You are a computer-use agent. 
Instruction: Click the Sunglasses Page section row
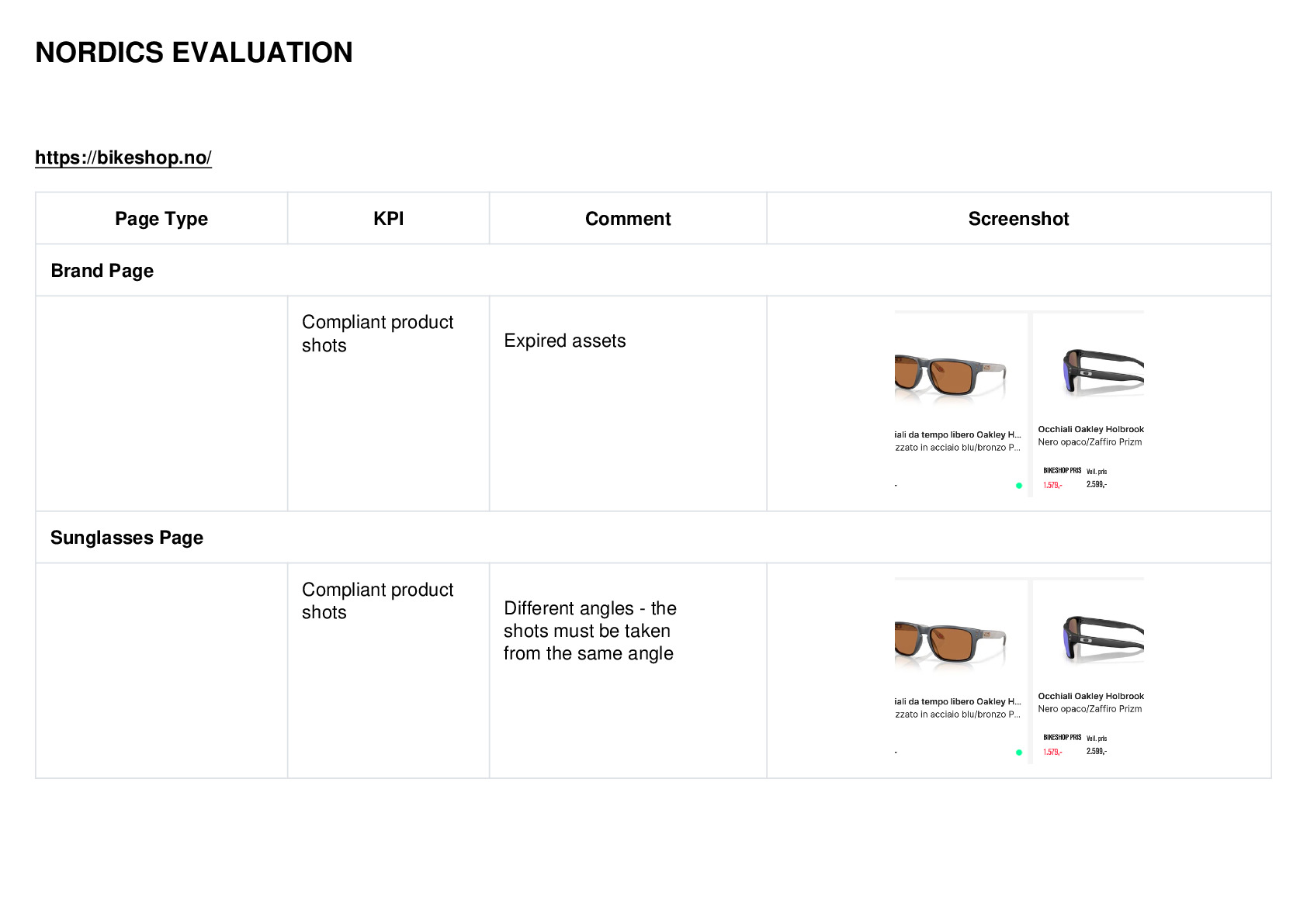click(x=653, y=537)
